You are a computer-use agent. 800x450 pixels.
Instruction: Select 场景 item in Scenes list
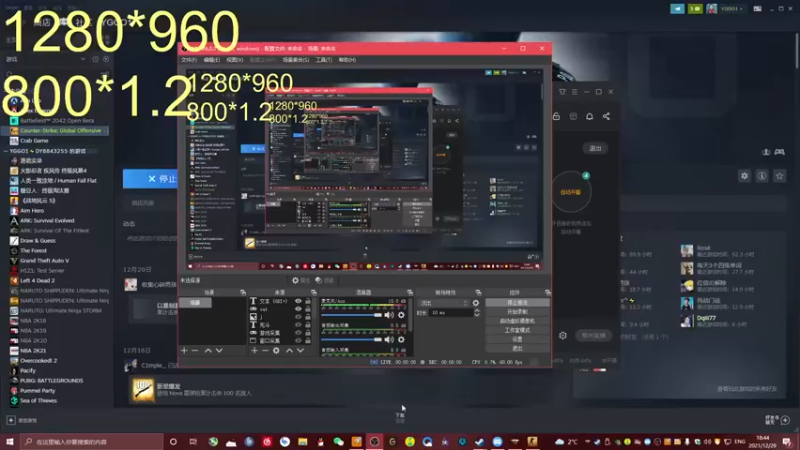[195, 303]
